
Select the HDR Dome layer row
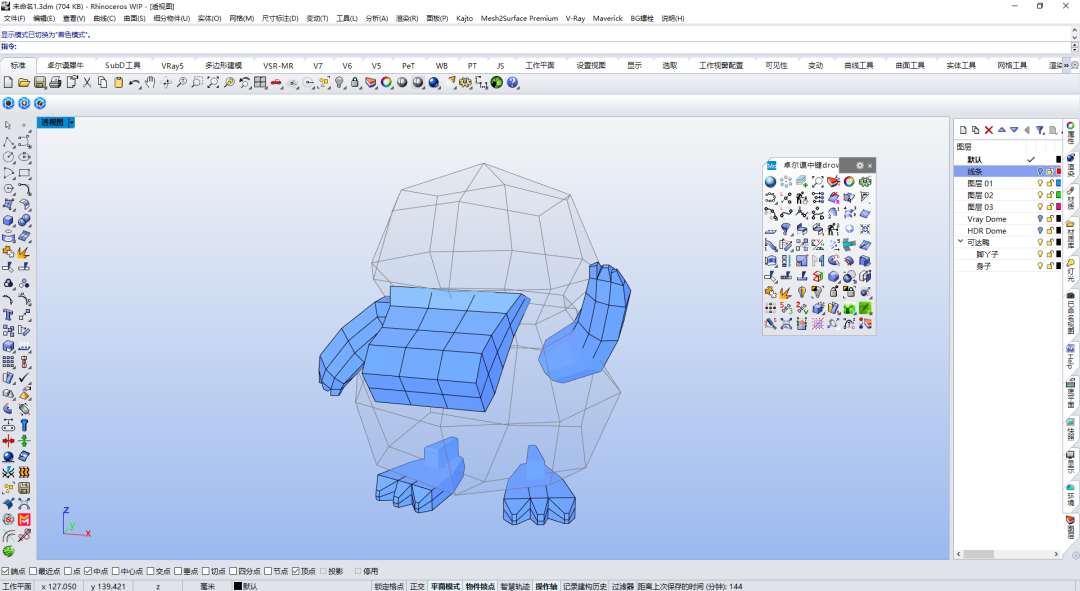pos(1008,231)
